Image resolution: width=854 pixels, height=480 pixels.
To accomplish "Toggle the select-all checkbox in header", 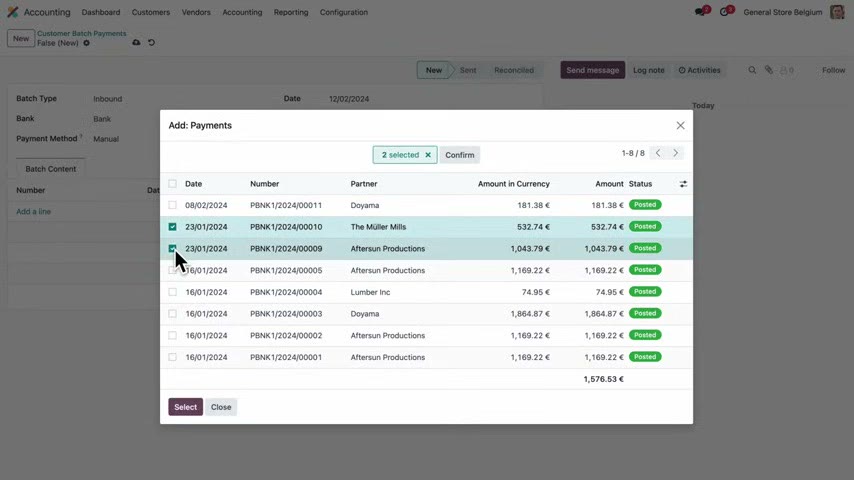I will click(x=173, y=184).
